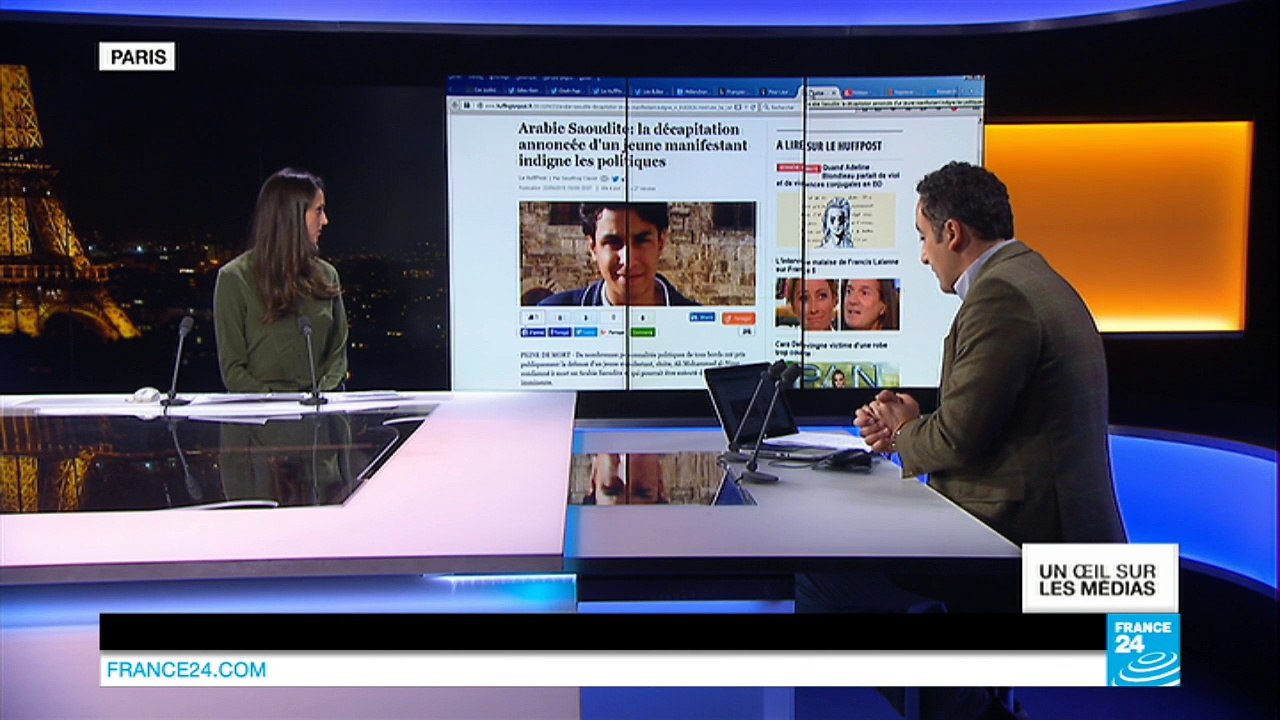Click the Twitter bird icon beside author name
Image resolution: width=1280 pixels, height=720 pixels.
point(615,179)
